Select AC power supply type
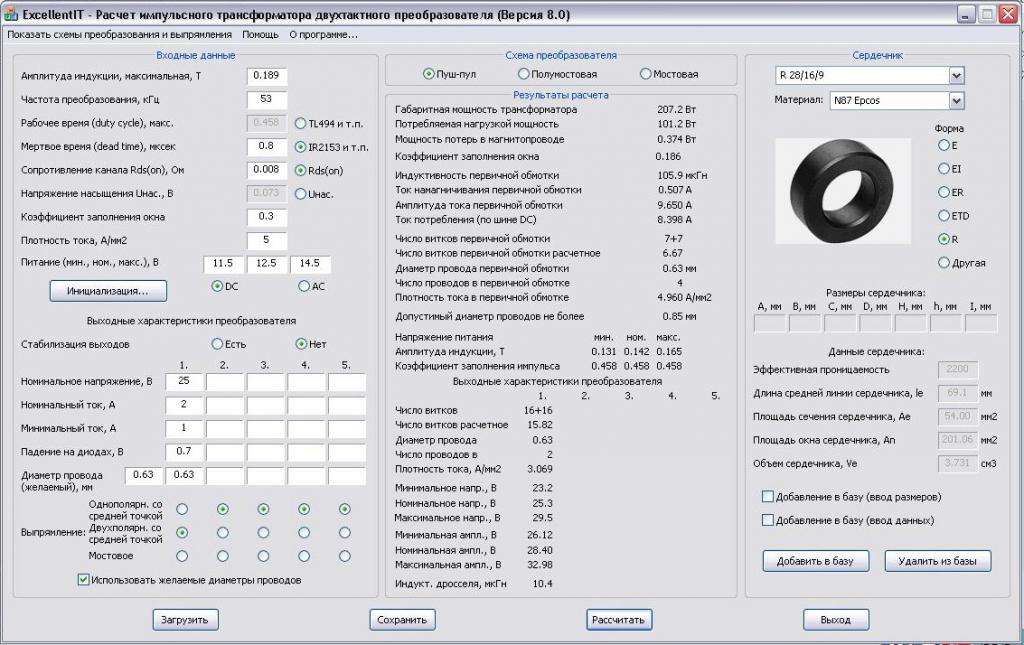 point(304,286)
